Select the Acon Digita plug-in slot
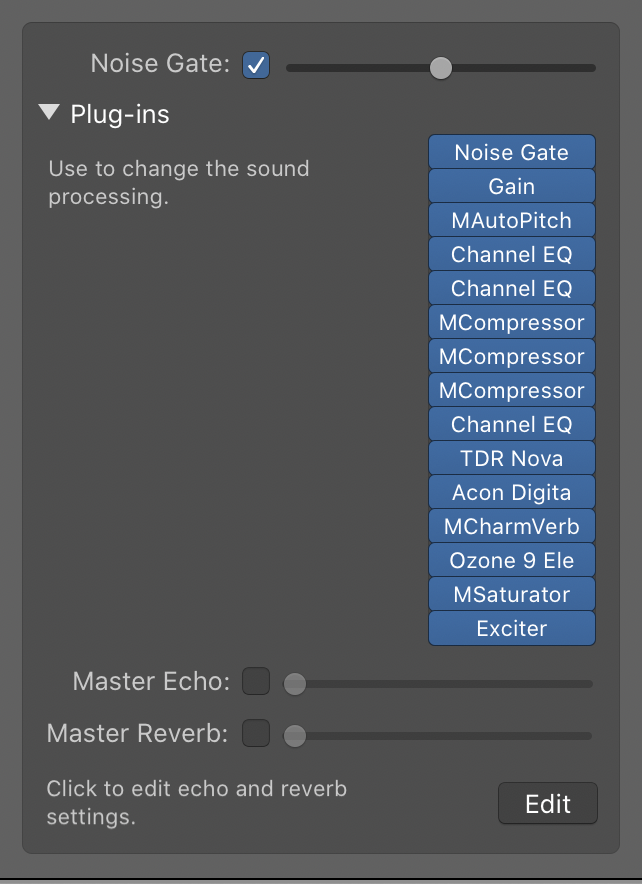Image resolution: width=642 pixels, height=884 pixels. [511, 493]
